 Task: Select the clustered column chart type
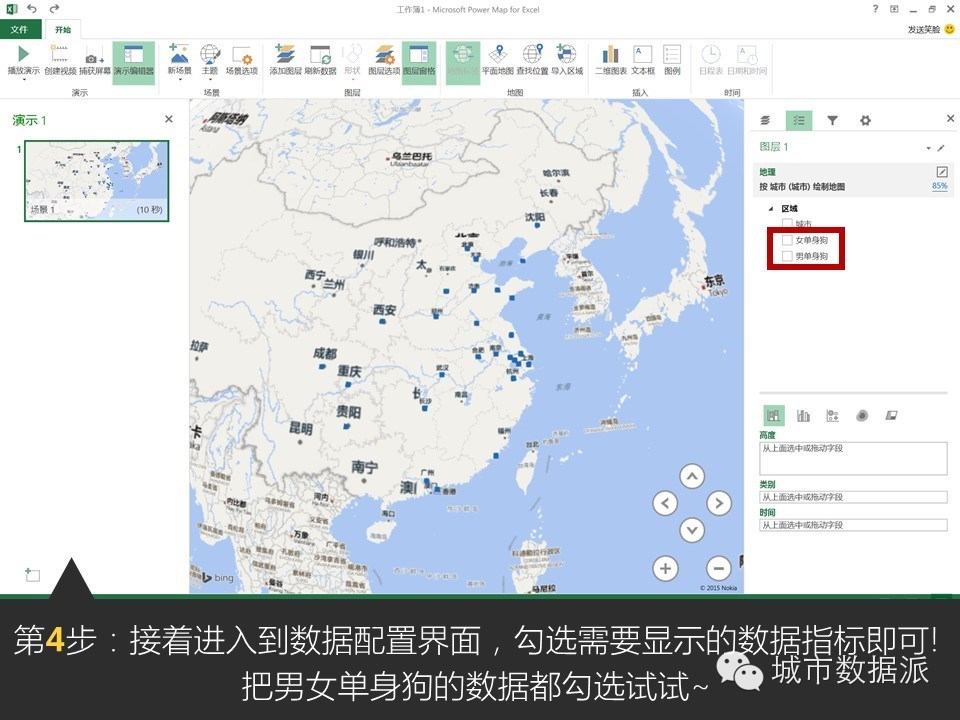point(803,416)
